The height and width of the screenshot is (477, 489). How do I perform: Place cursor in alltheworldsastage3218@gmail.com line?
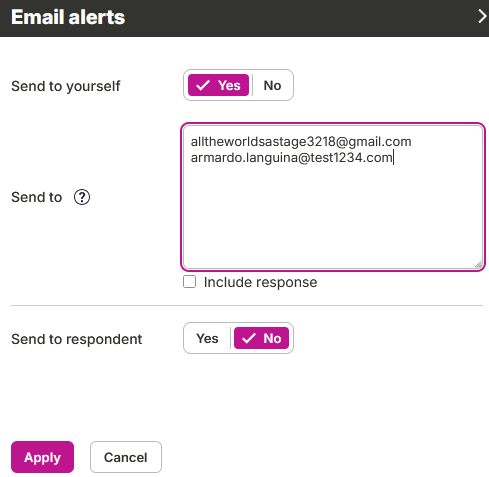pos(301,142)
